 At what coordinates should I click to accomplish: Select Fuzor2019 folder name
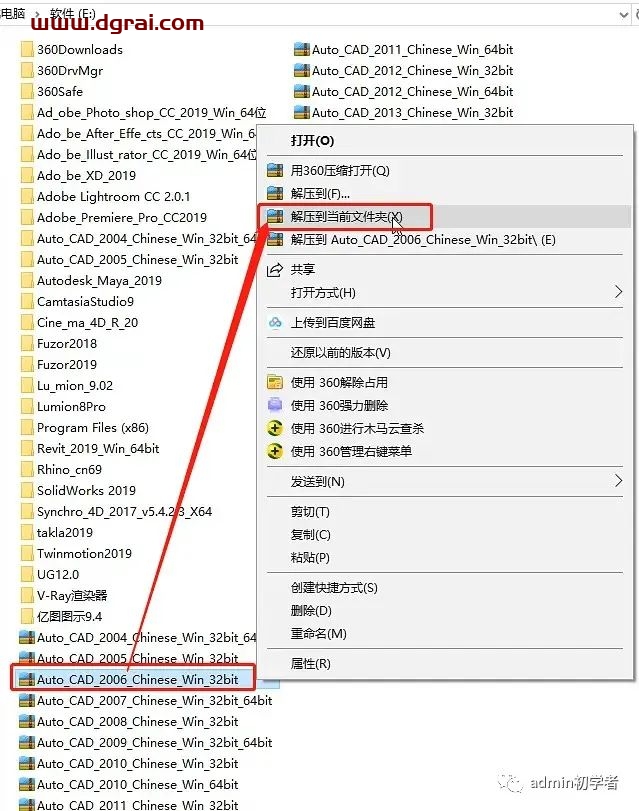(67, 365)
